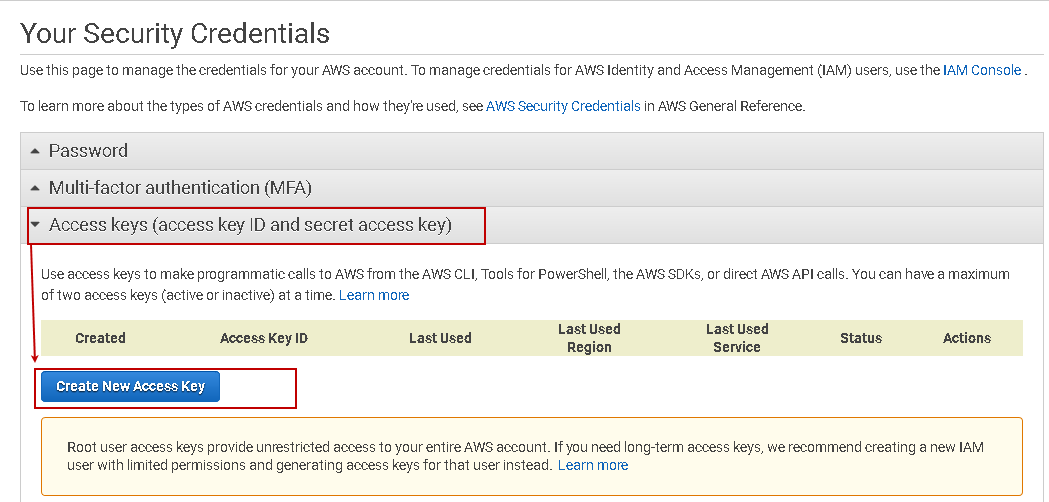The image size is (1049, 502).
Task: Open the IAM Console link
Action: point(982,70)
